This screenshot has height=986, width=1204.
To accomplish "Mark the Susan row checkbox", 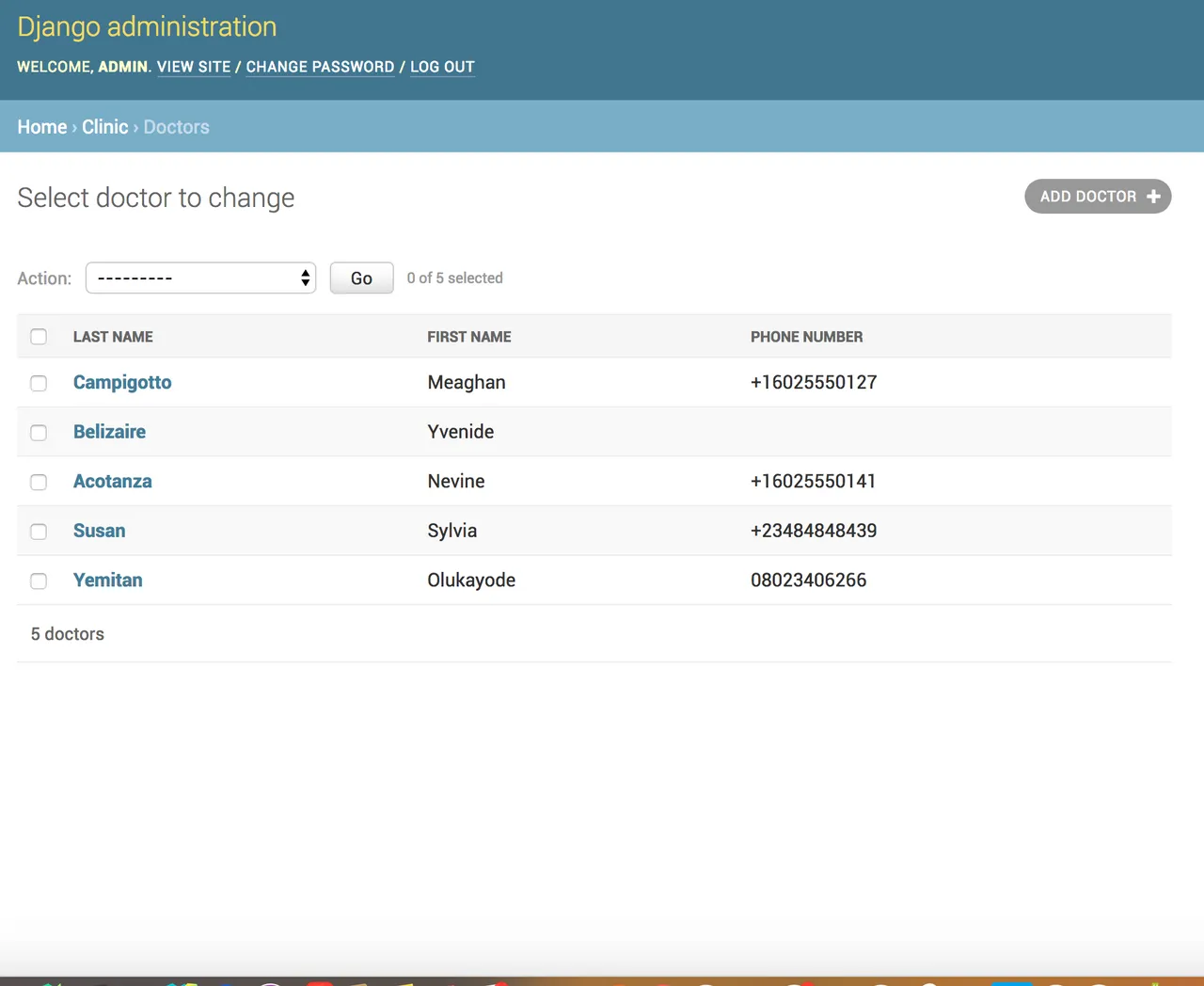I will point(39,532).
